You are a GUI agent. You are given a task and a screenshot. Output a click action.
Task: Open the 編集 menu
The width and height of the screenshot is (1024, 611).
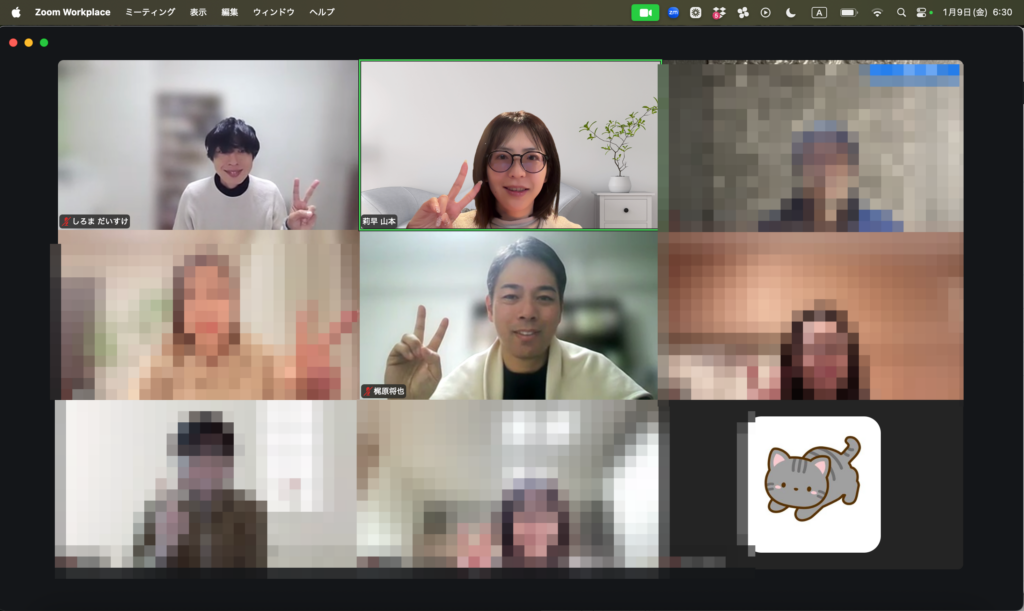[x=230, y=12]
